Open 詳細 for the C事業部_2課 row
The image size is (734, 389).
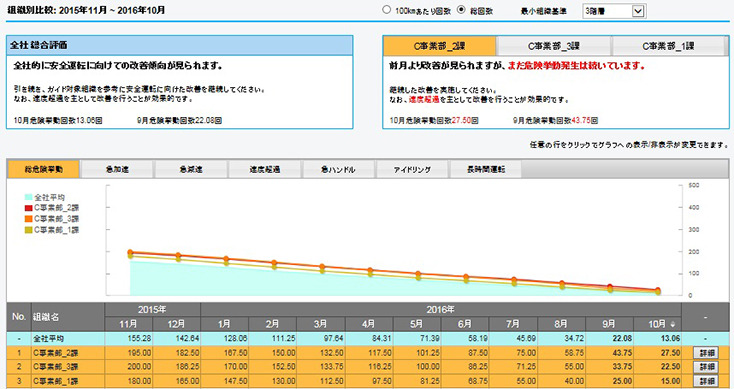(706, 353)
